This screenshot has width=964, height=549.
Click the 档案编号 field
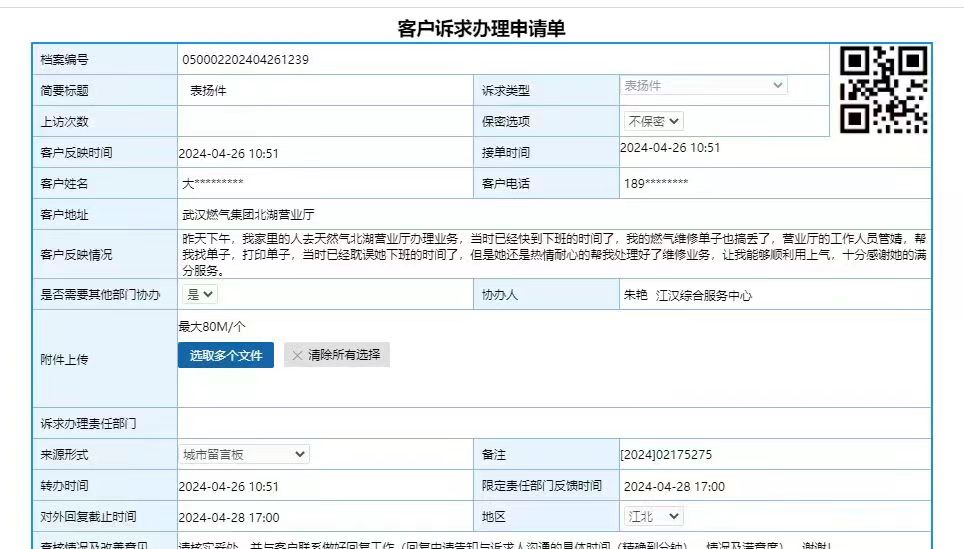click(x=500, y=59)
